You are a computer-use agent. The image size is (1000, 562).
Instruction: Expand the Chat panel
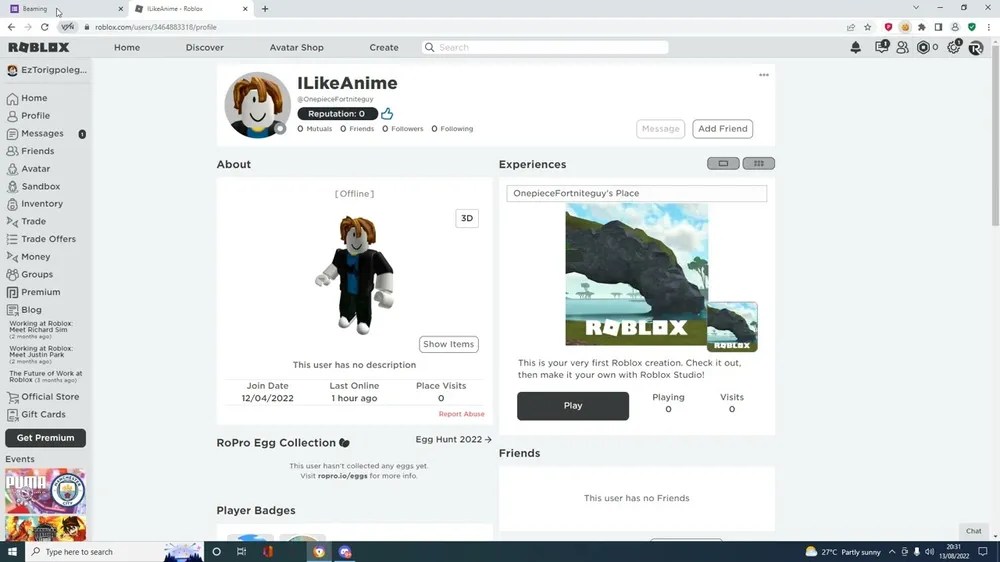973,531
